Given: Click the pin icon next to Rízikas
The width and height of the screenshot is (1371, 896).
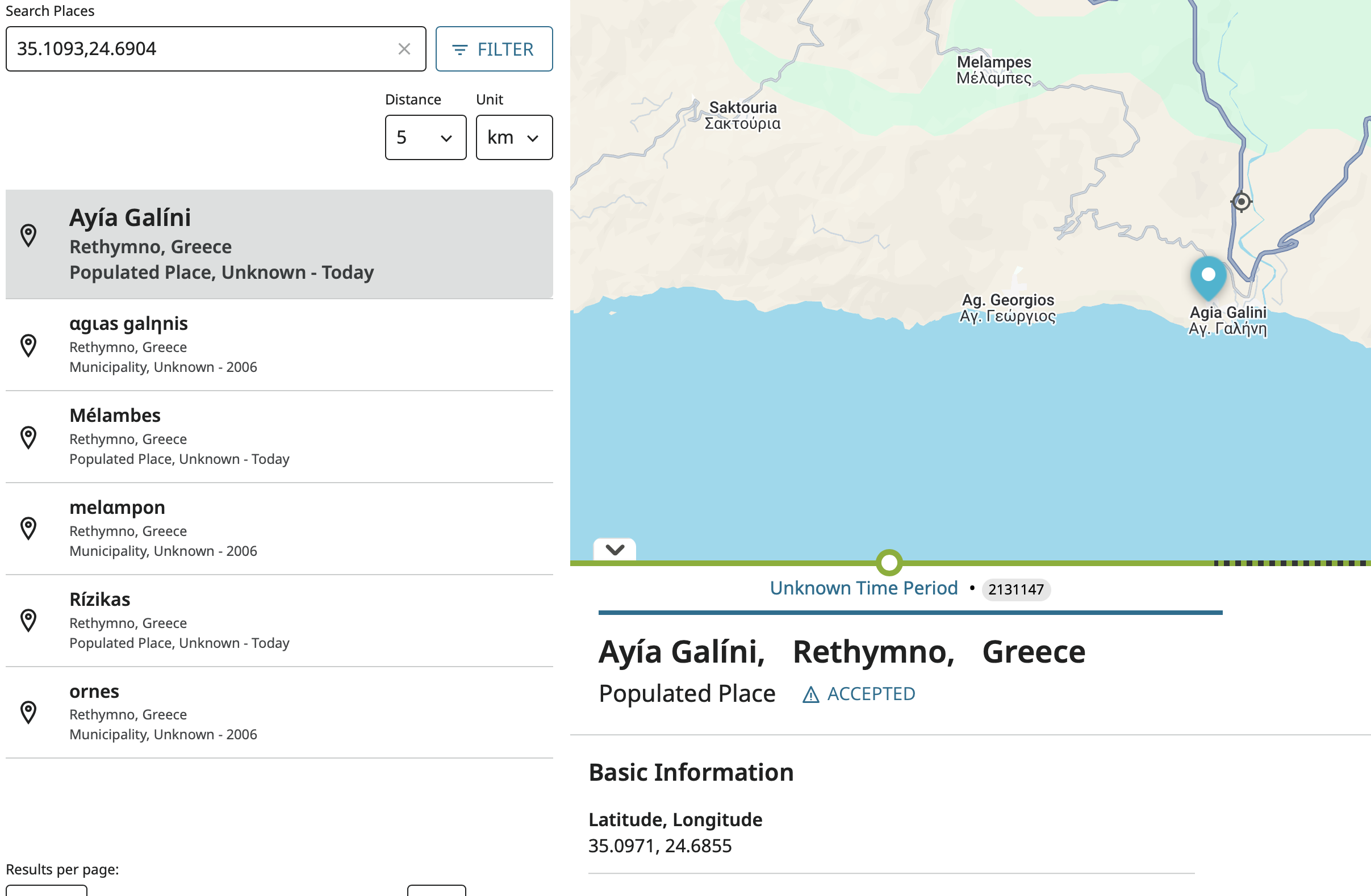Looking at the screenshot, I should coord(28,620).
